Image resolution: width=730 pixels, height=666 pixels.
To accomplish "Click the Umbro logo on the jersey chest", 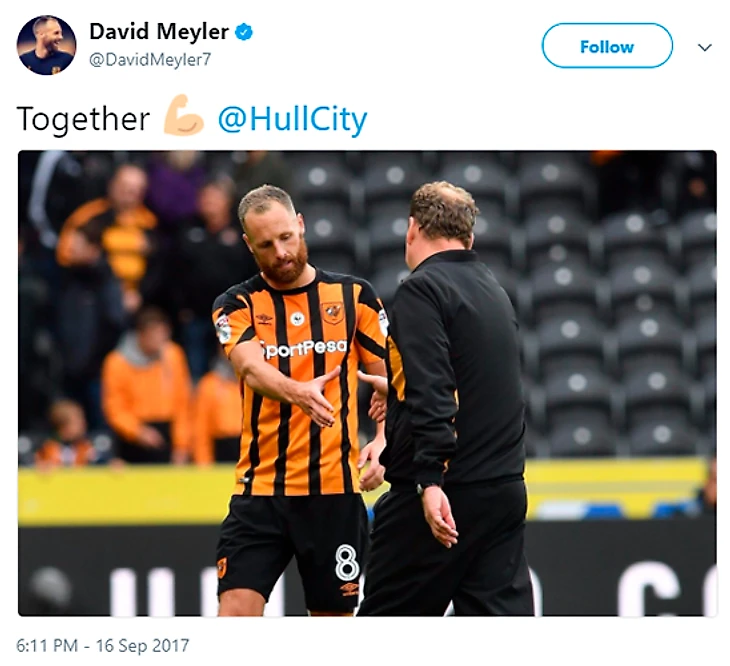I will pyautogui.click(x=264, y=319).
